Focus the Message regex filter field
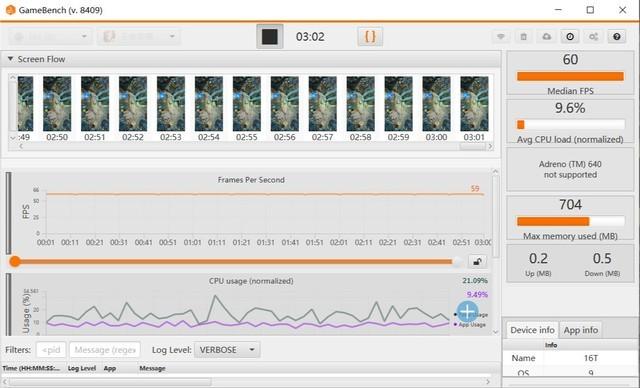 pos(105,350)
